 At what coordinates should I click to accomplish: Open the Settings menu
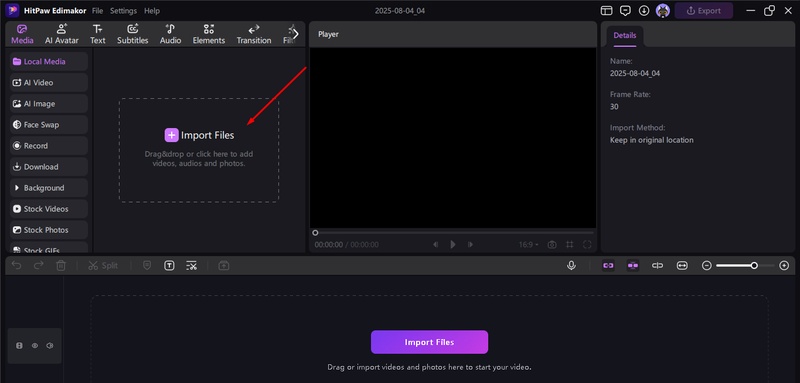point(123,11)
